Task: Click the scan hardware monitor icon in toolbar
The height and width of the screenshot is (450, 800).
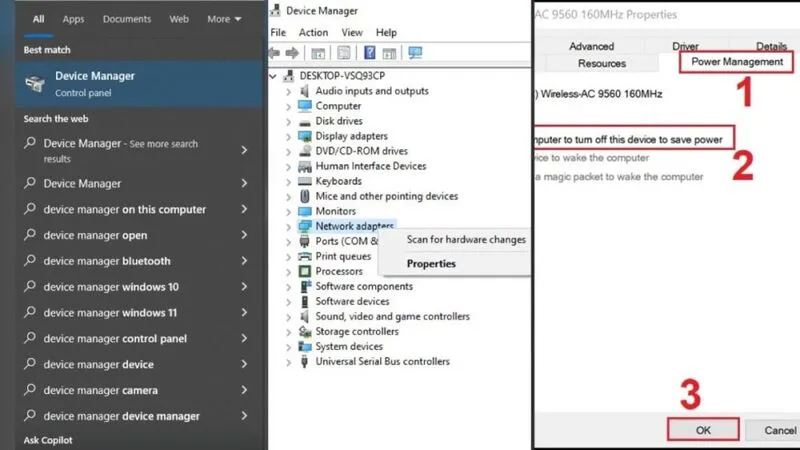Action: click(415, 53)
